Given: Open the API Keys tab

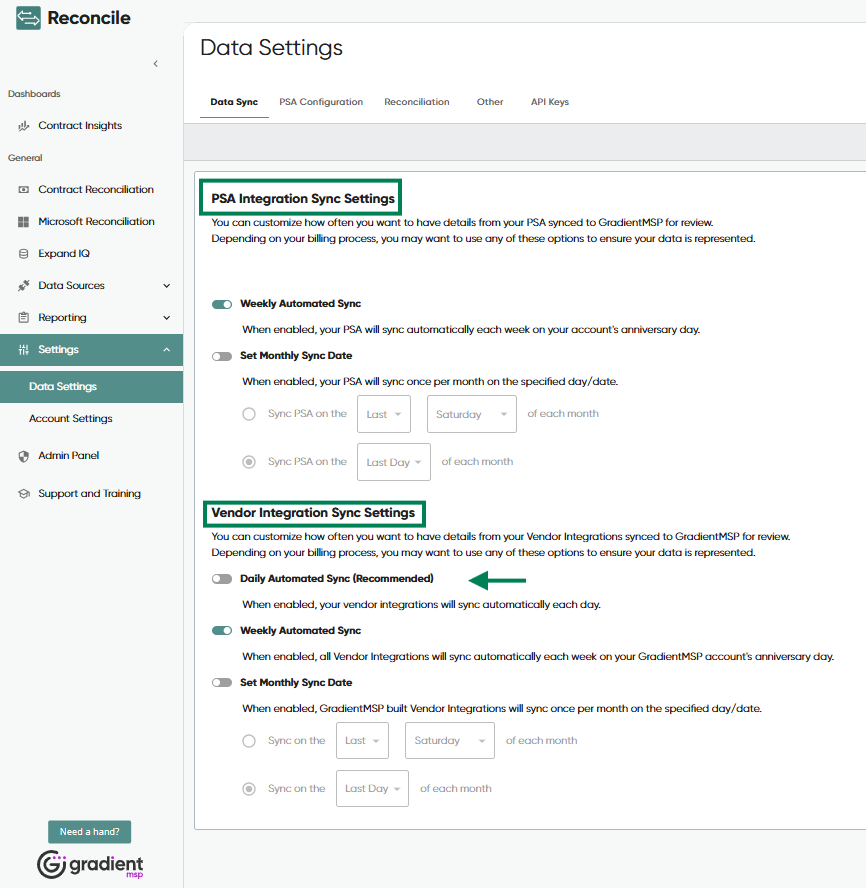Looking at the screenshot, I should coord(550,102).
